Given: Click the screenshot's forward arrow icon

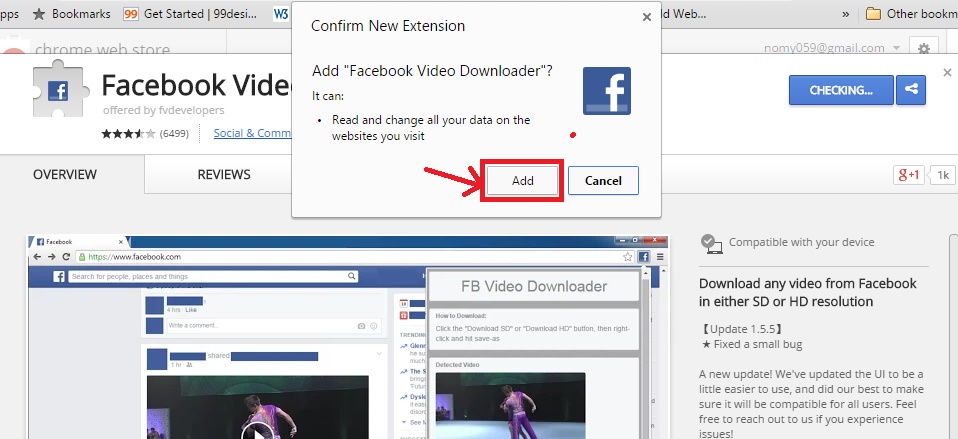Looking at the screenshot, I should coord(52,257).
